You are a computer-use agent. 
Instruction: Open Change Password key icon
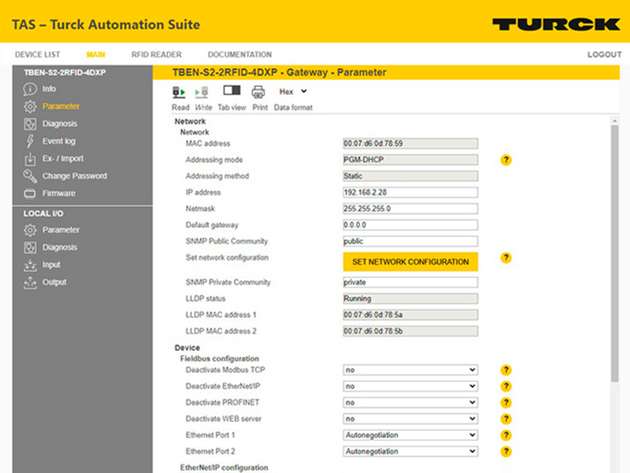point(30,176)
